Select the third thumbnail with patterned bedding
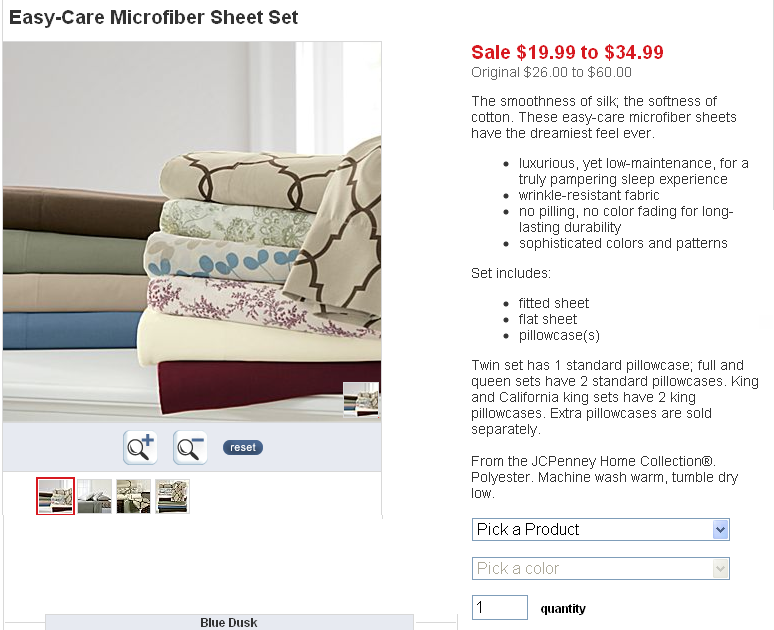774x630 pixels. pyautogui.click(x=133, y=496)
